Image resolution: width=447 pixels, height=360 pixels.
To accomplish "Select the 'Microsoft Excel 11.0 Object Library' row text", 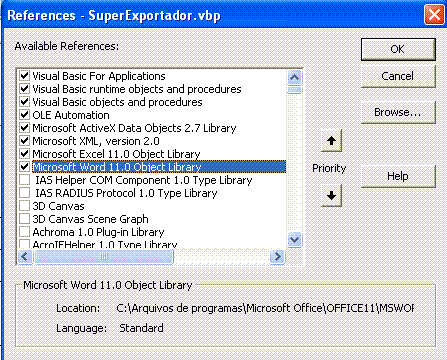I will pyautogui.click(x=116, y=154).
